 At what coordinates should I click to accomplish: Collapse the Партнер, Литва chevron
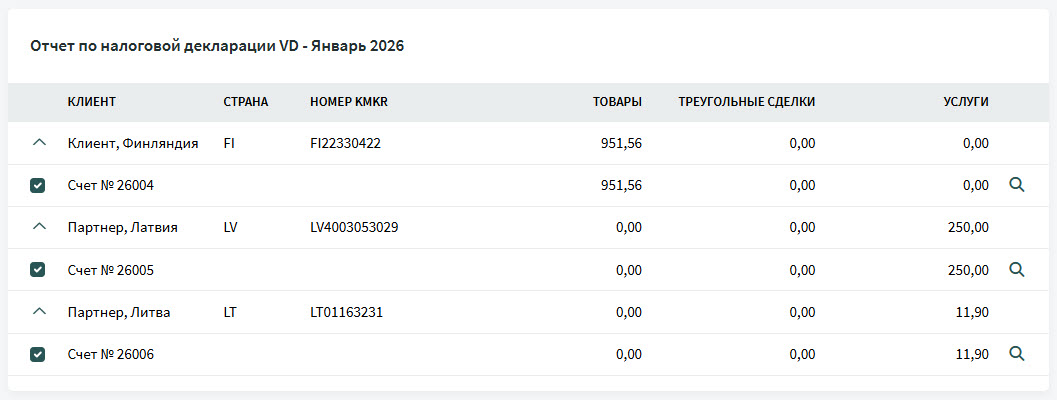(x=39, y=311)
